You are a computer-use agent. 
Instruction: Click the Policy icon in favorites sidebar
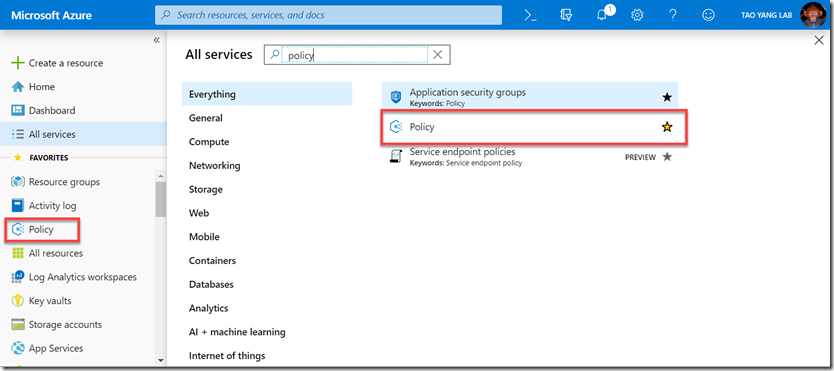pyautogui.click(x=18, y=230)
